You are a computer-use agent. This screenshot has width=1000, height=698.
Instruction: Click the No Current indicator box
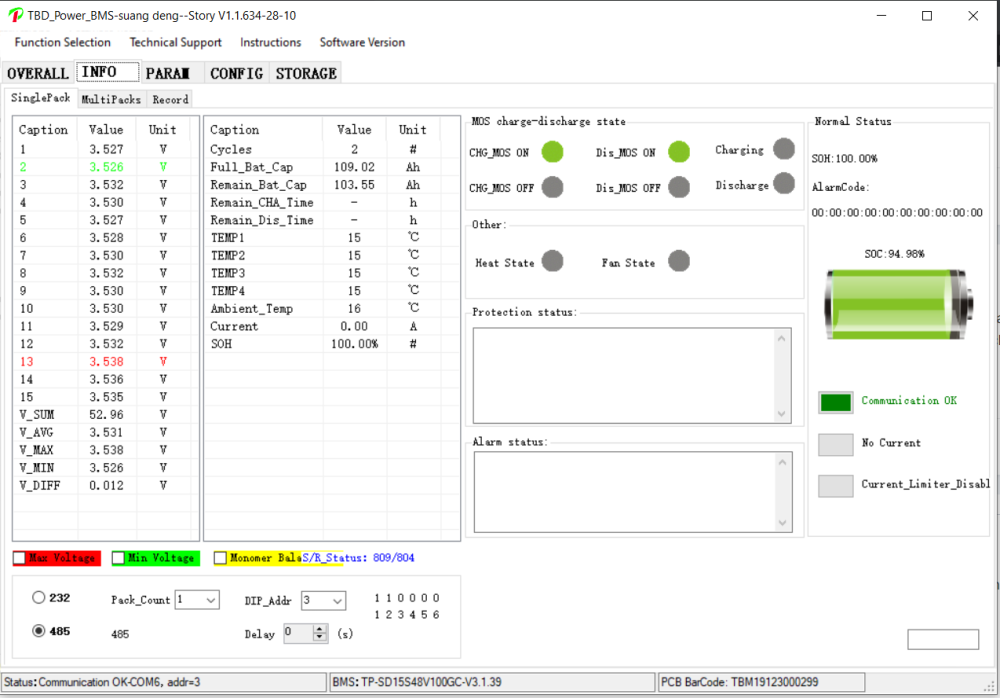[x=835, y=445]
